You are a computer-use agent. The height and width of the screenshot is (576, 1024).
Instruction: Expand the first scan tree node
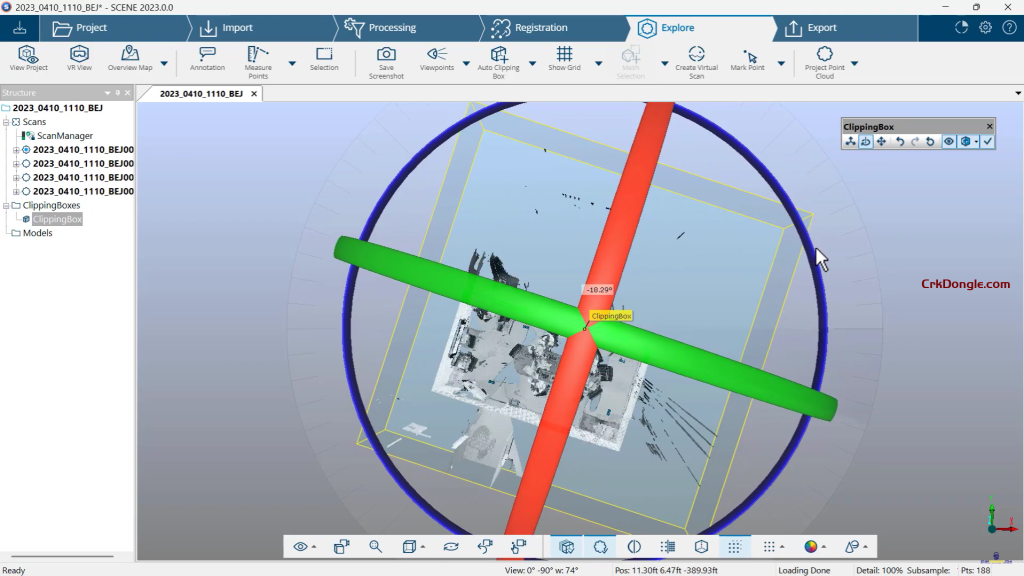pos(16,150)
